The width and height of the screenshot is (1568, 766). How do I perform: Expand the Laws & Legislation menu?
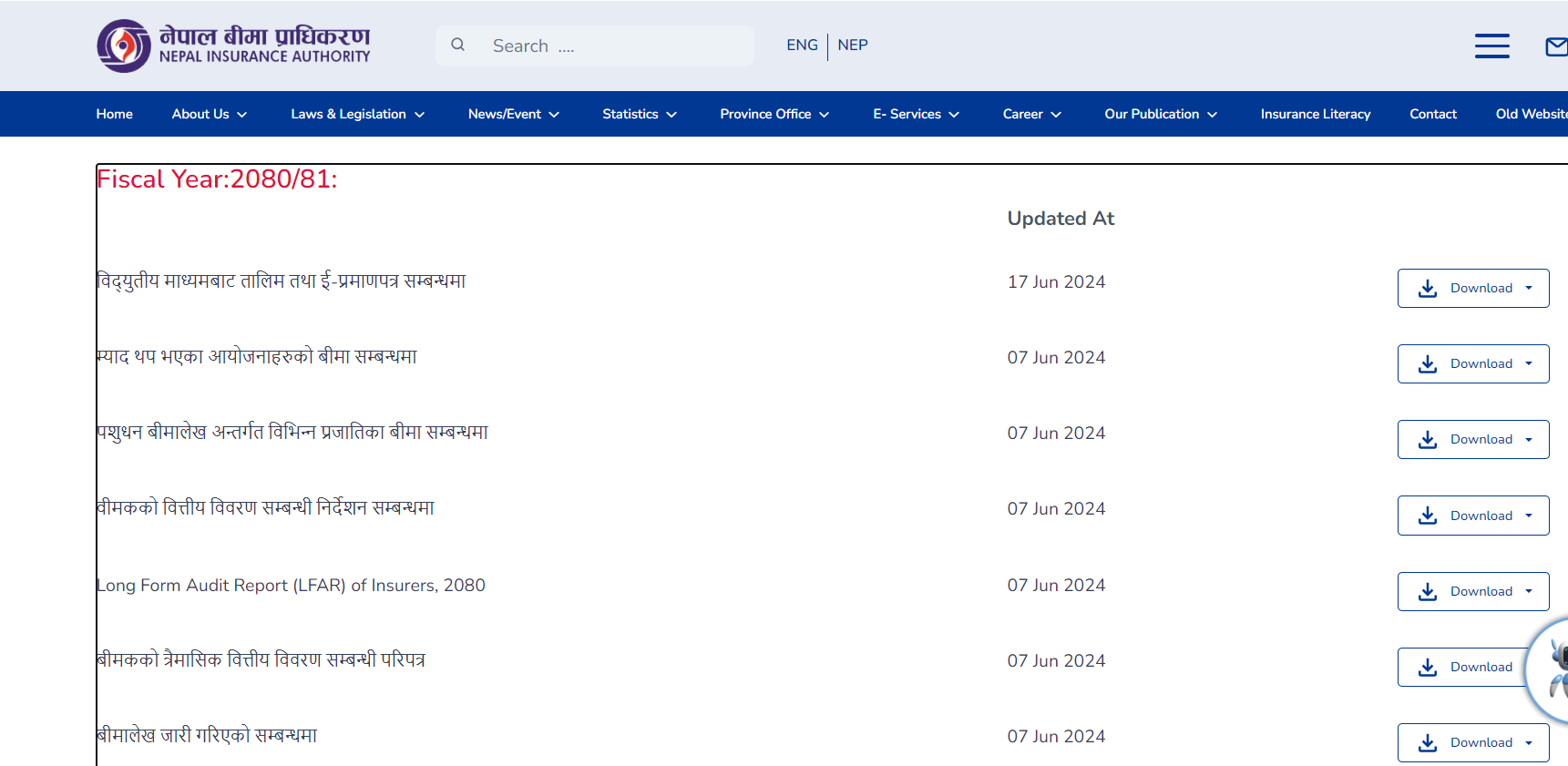point(357,114)
